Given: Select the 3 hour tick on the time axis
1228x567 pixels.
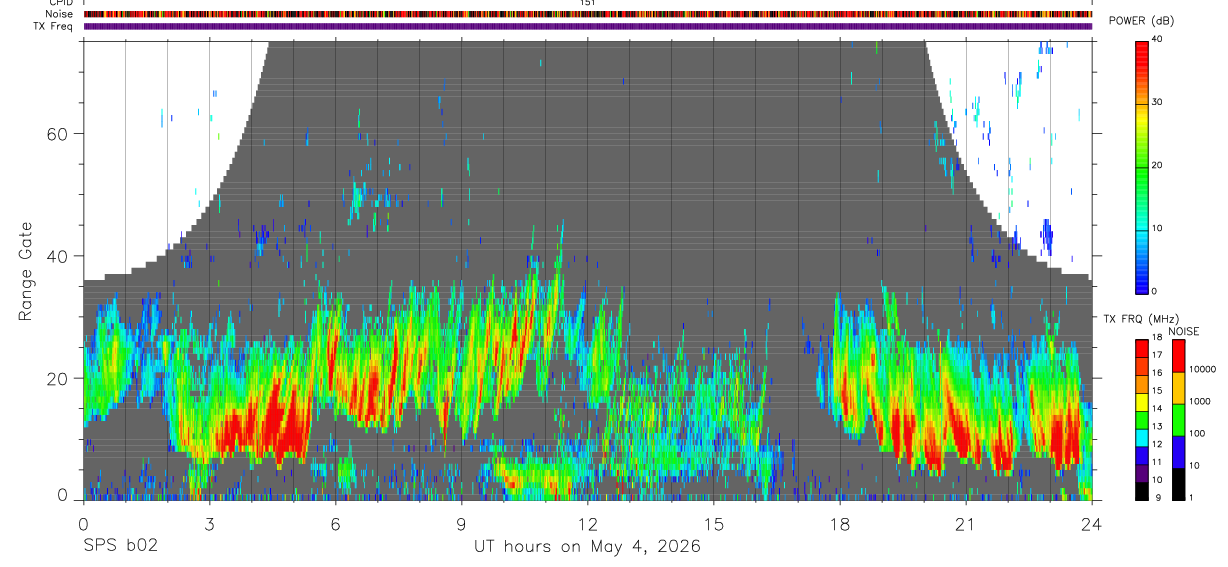Looking at the screenshot, I should coord(209,524).
